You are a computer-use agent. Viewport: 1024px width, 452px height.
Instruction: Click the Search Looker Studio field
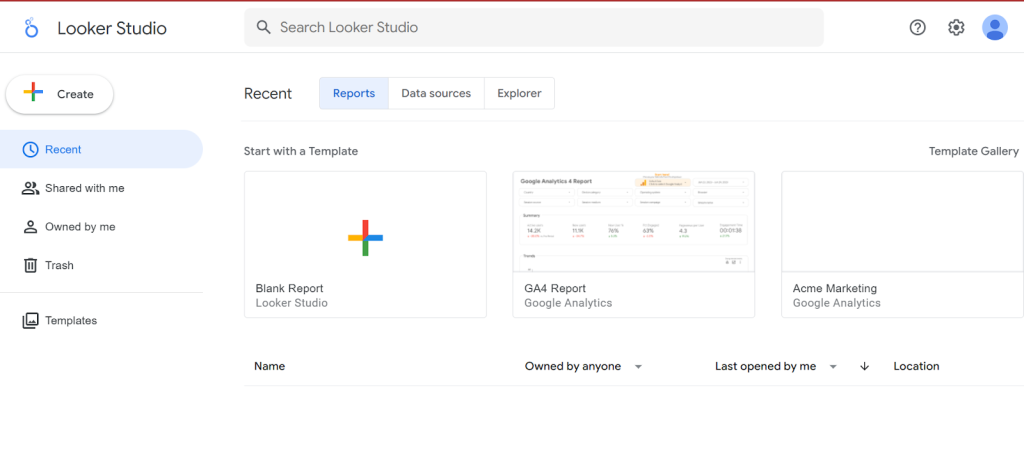click(534, 27)
